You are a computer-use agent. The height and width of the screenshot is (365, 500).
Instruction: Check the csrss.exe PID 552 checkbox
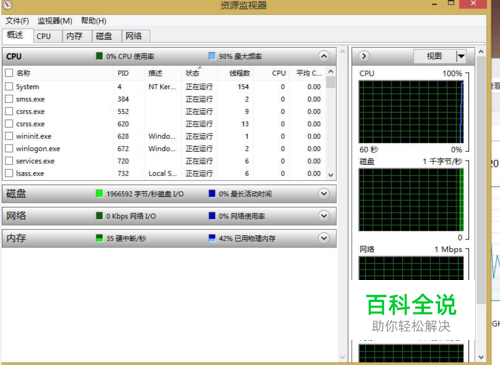tap(9, 111)
